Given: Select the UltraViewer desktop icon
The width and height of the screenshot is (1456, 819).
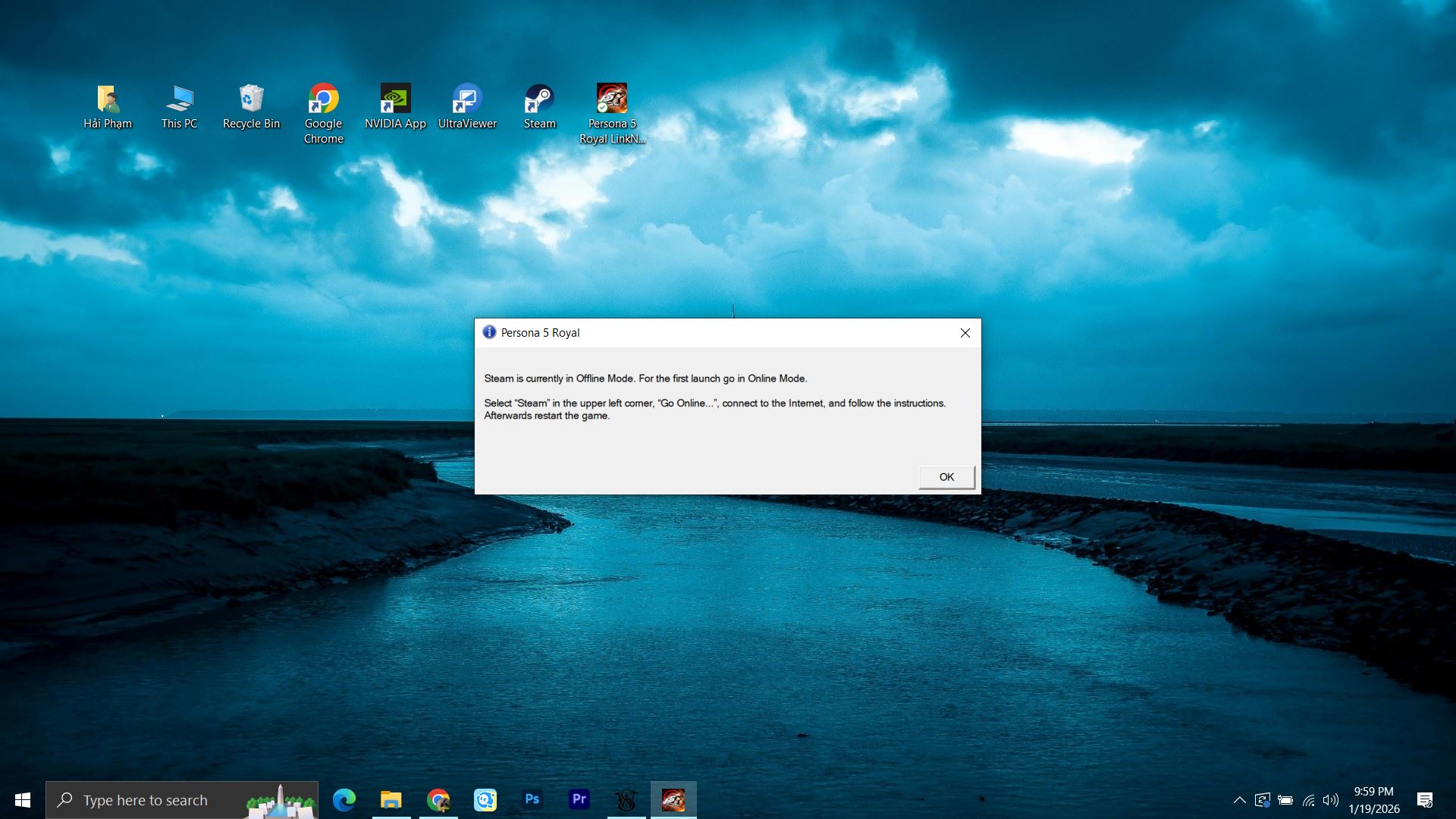Looking at the screenshot, I should click(x=467, y=107).
